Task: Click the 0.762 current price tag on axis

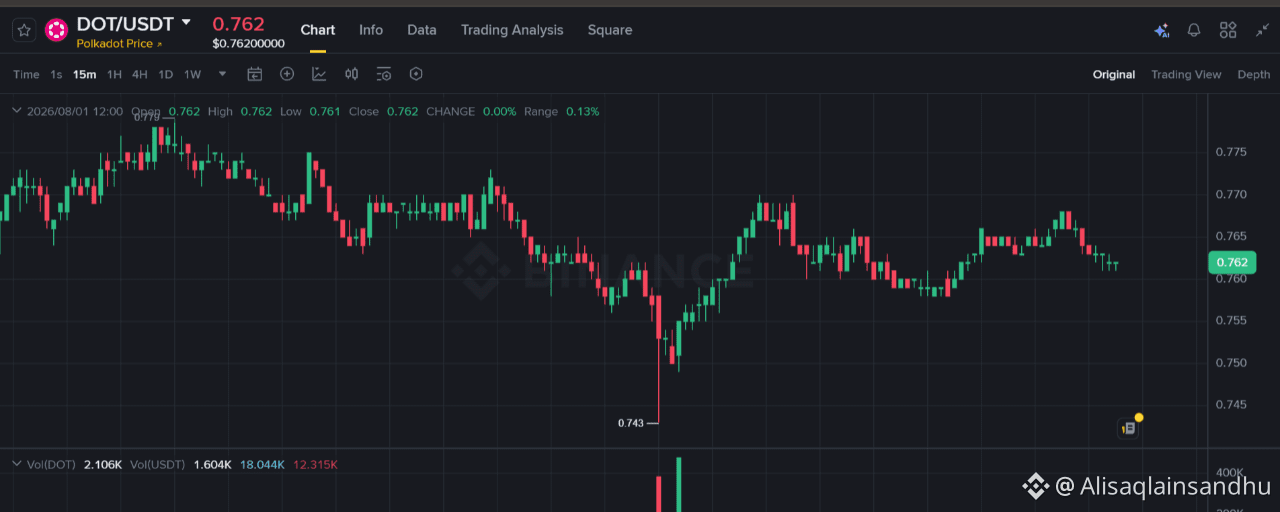Action: pos(1231,262)
